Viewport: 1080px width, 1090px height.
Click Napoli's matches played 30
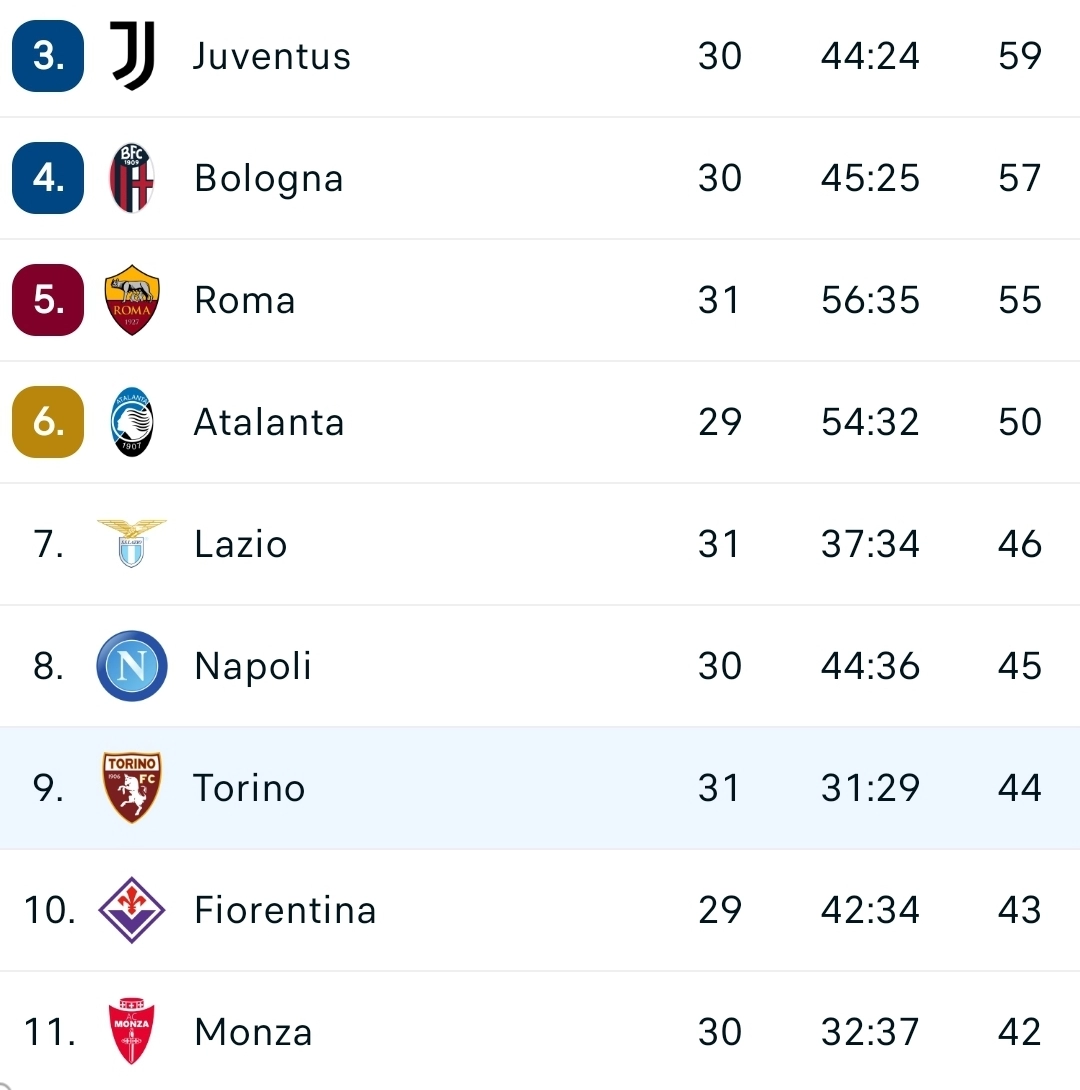(x=720, y=666)
